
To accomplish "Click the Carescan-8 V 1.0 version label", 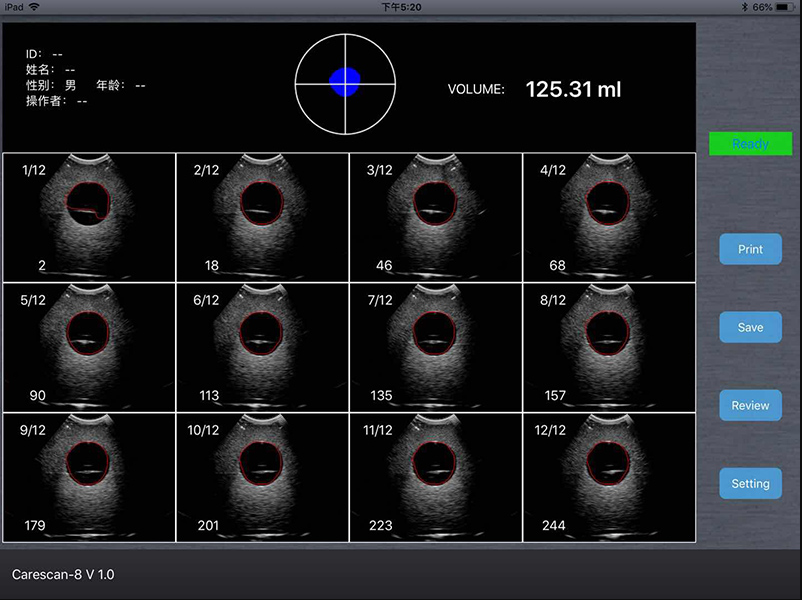I will (63, 575).
